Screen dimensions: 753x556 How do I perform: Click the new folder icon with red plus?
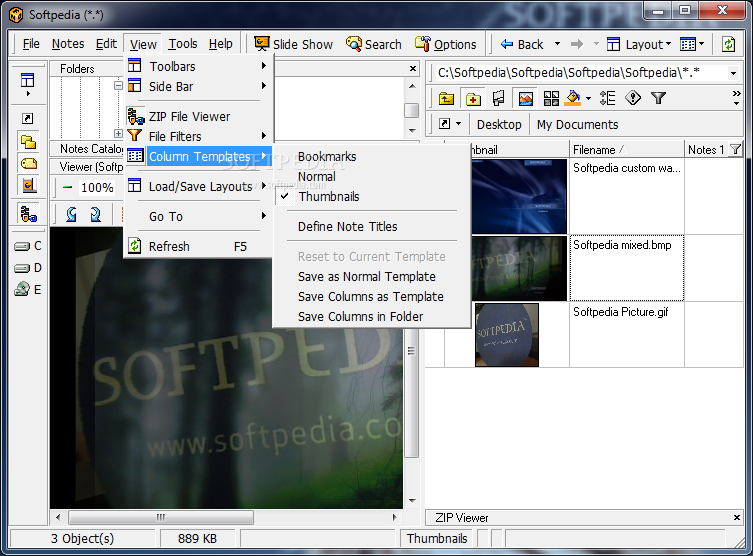point(473,98)
